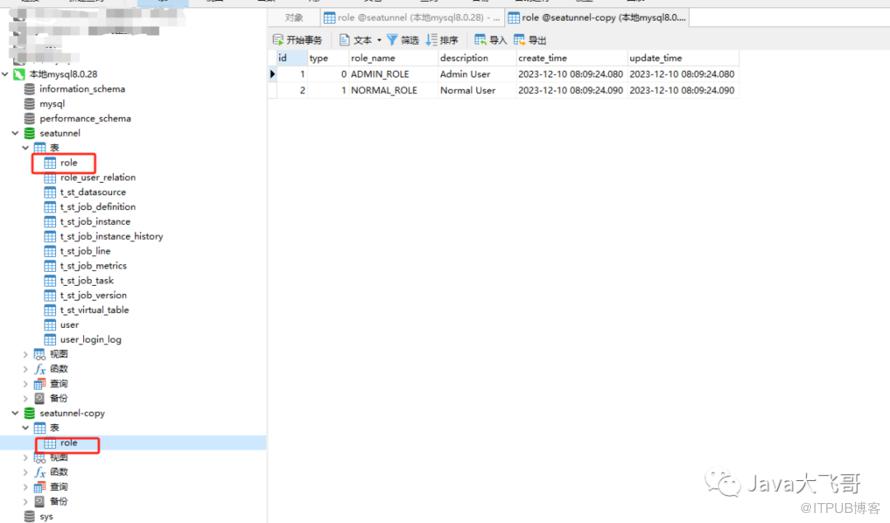890x523 pixels.
Task: Click the type column header
Action: [x=328, y=58]
